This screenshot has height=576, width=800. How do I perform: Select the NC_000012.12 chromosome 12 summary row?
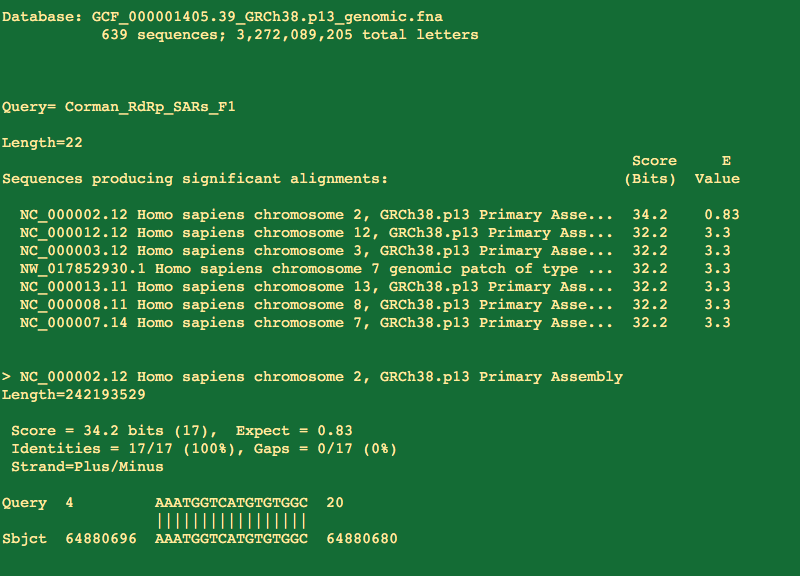pos(375,233)
